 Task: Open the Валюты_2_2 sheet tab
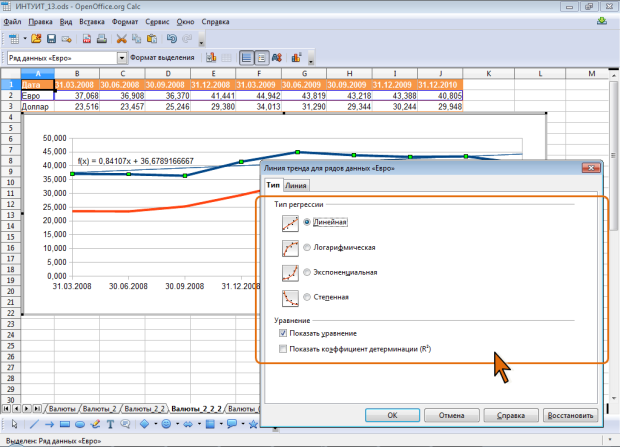[144, 409]
